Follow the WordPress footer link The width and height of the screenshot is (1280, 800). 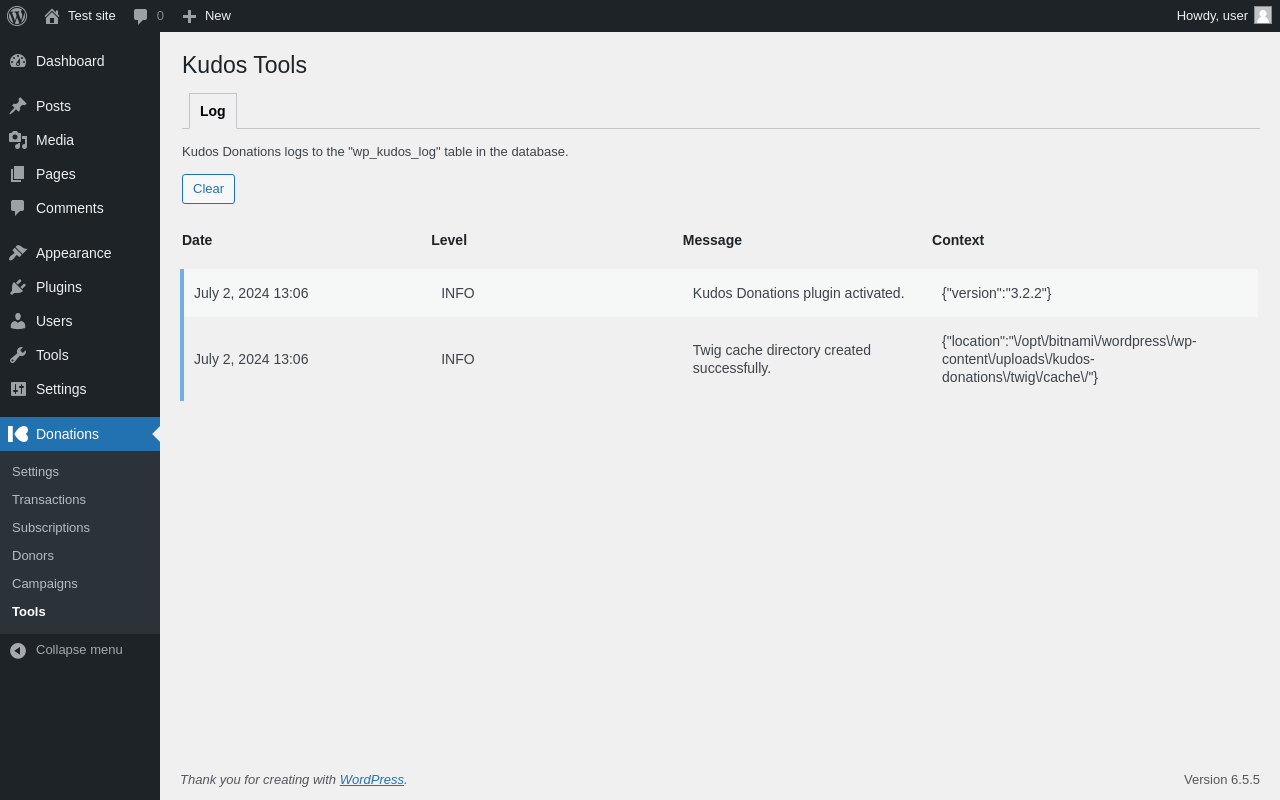[x=372, y=779]
